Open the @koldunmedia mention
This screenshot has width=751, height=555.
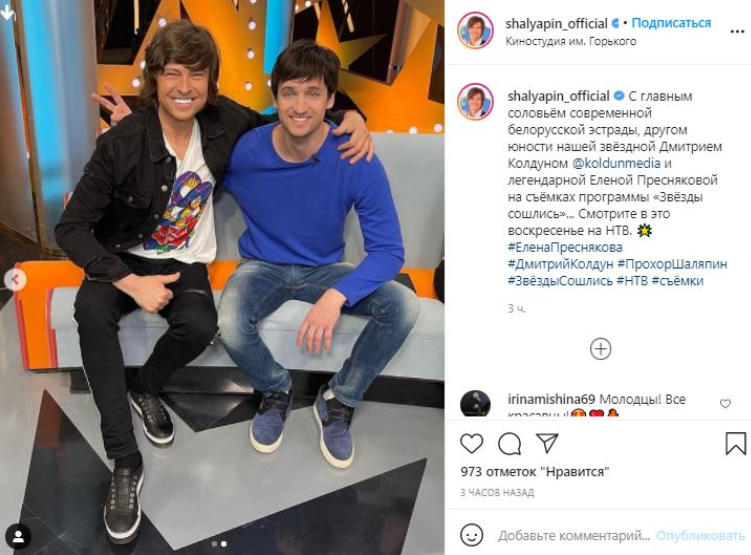tap(616, 163)
